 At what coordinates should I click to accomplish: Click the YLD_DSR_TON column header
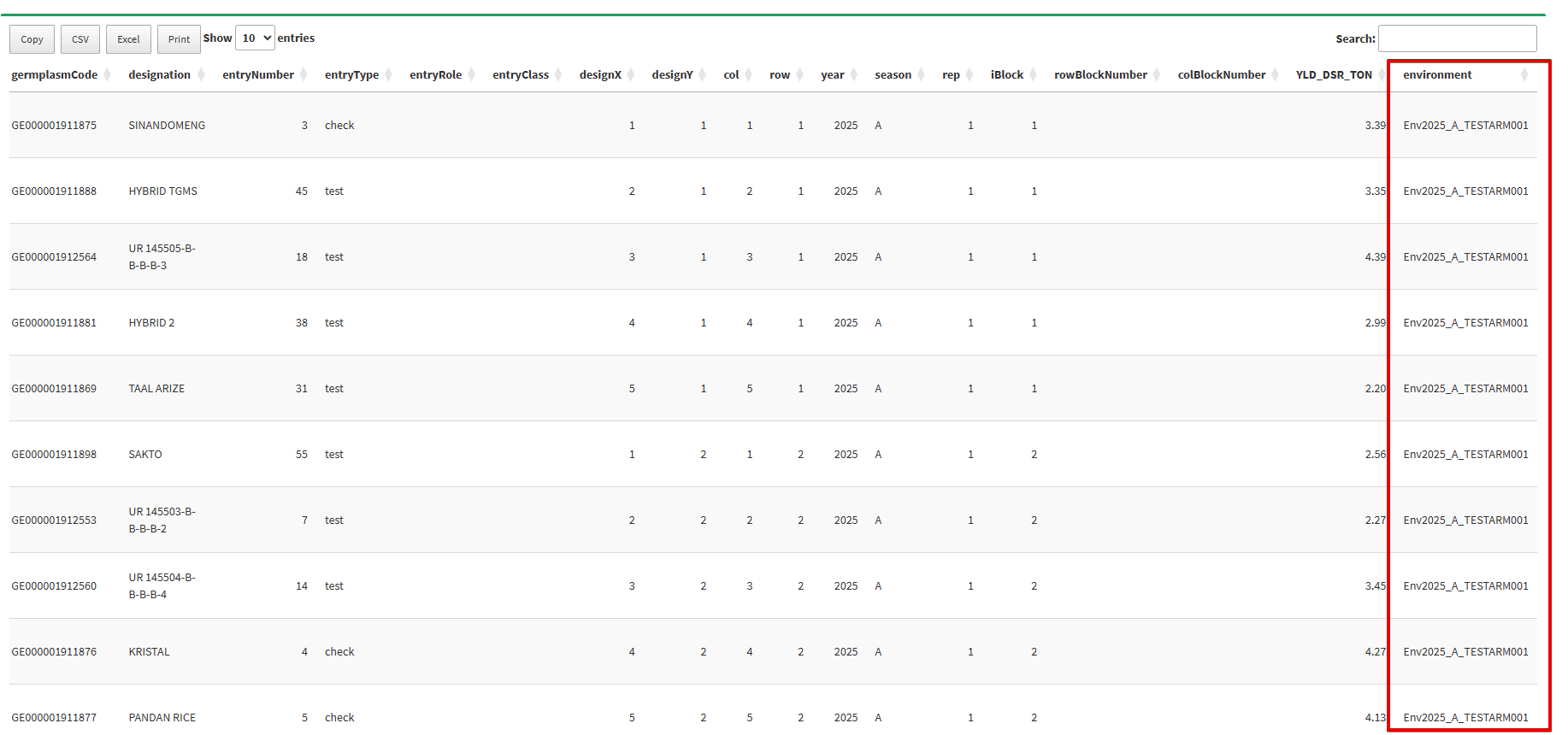(1334, 75)
